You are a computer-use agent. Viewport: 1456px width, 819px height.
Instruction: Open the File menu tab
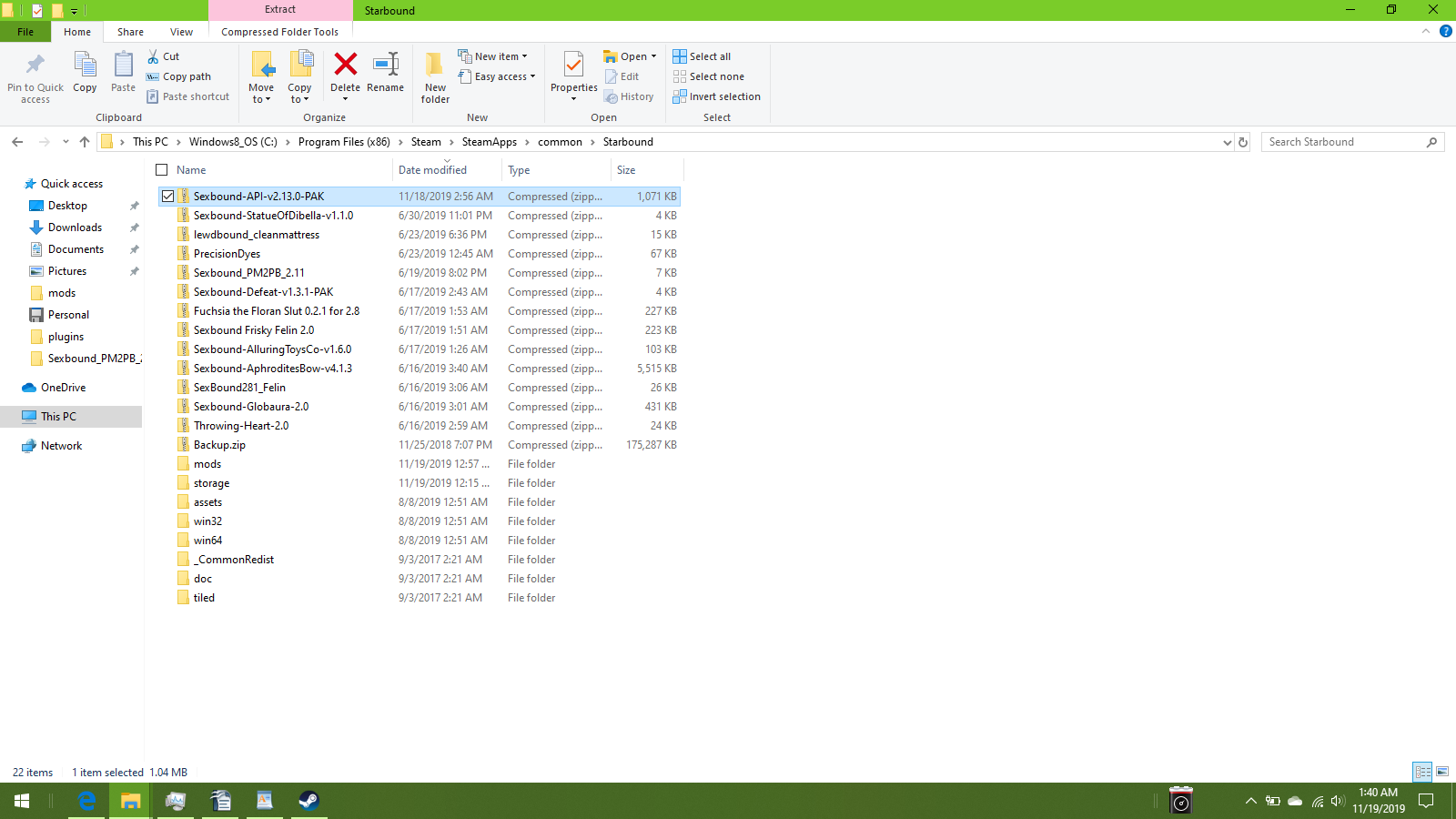pyautogui.click(x=25, y=32)
